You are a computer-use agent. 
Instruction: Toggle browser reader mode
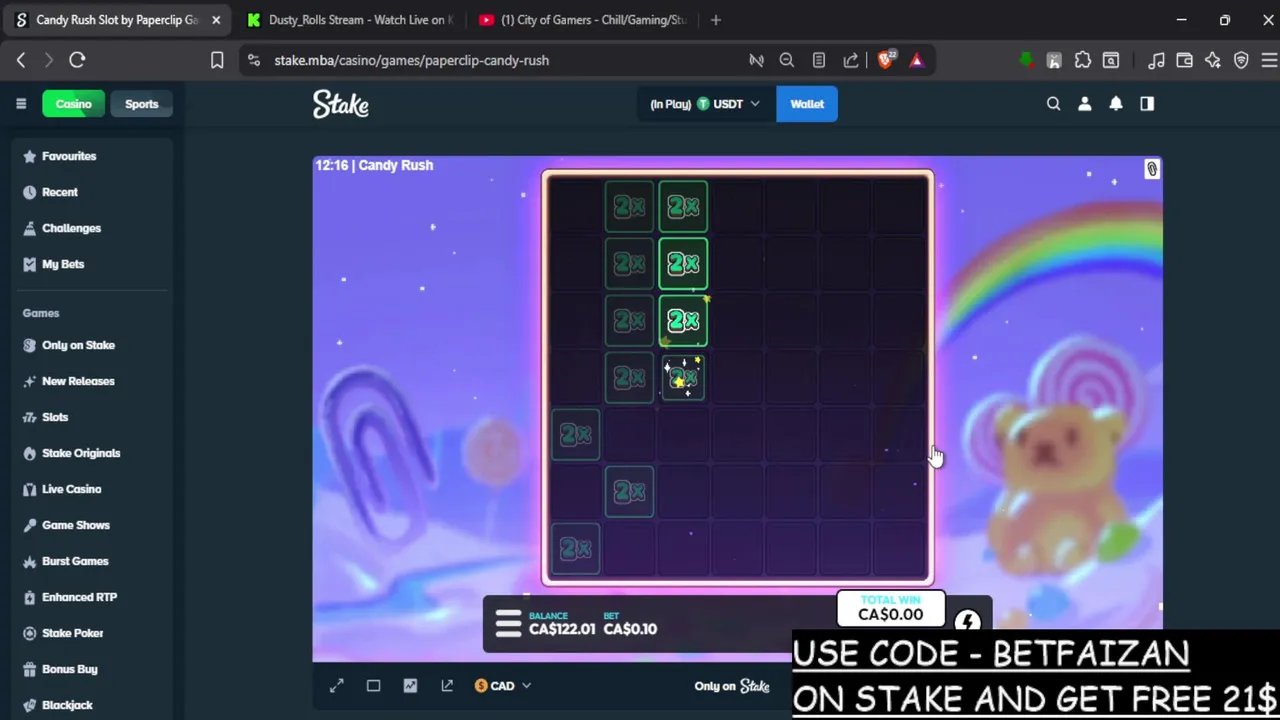click(x=819, y=60)
